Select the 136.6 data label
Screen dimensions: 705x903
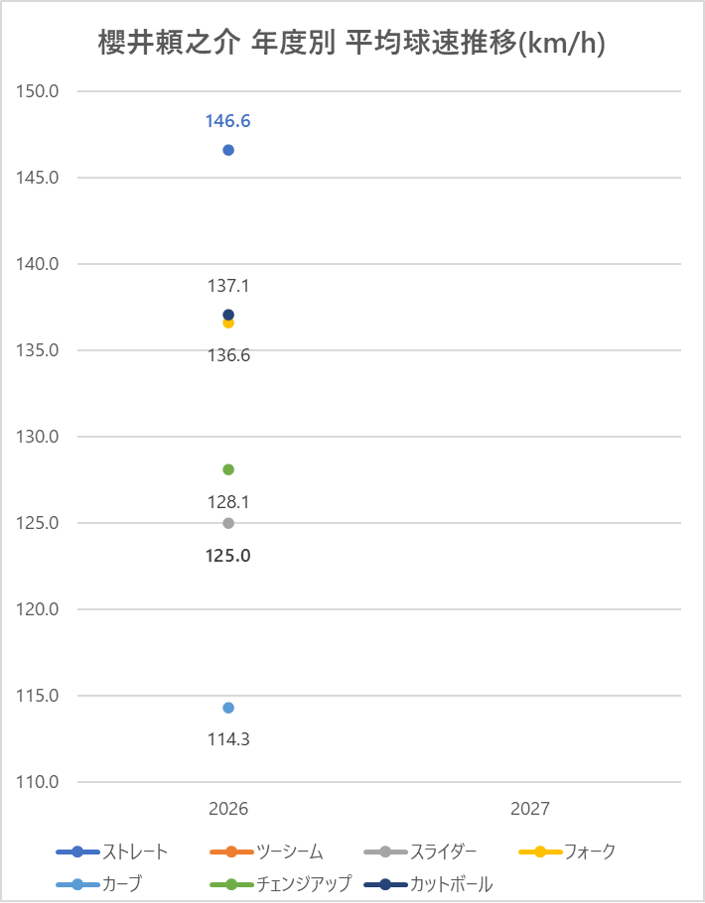pyautogui.click(x=228, y=355)
